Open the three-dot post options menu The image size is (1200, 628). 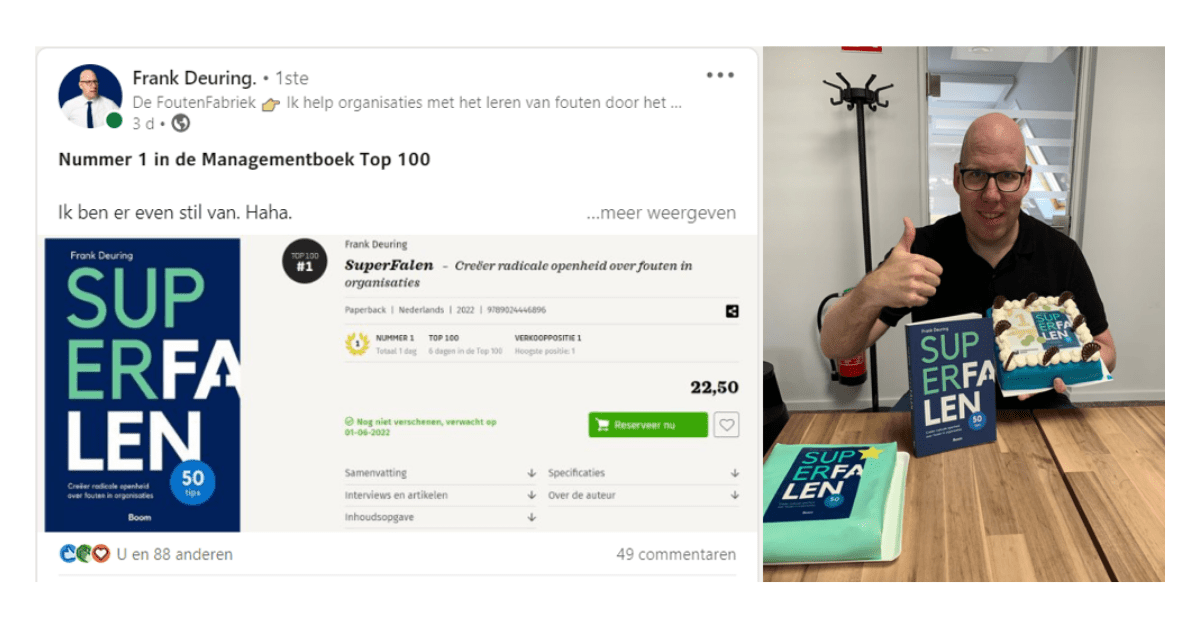pyautogui.click(x=720, y=75)
